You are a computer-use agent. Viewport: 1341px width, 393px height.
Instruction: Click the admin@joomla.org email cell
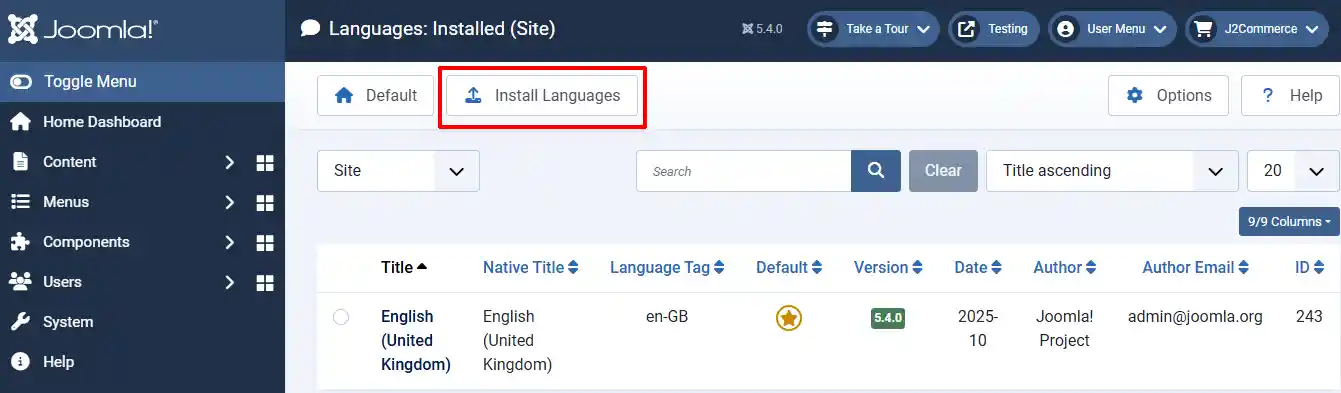[1195, 317]
